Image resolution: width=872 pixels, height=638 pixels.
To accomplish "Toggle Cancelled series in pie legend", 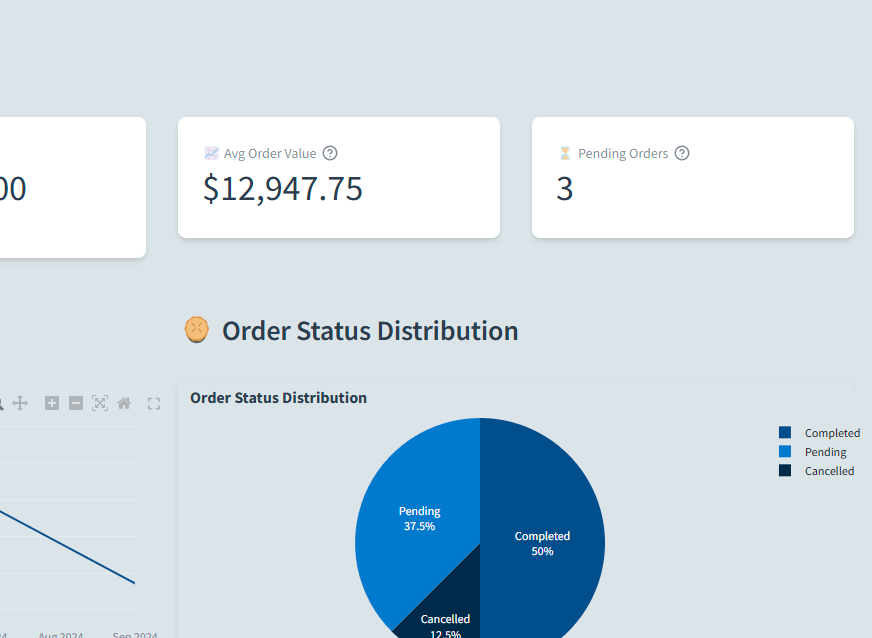I will click(829, 471).
